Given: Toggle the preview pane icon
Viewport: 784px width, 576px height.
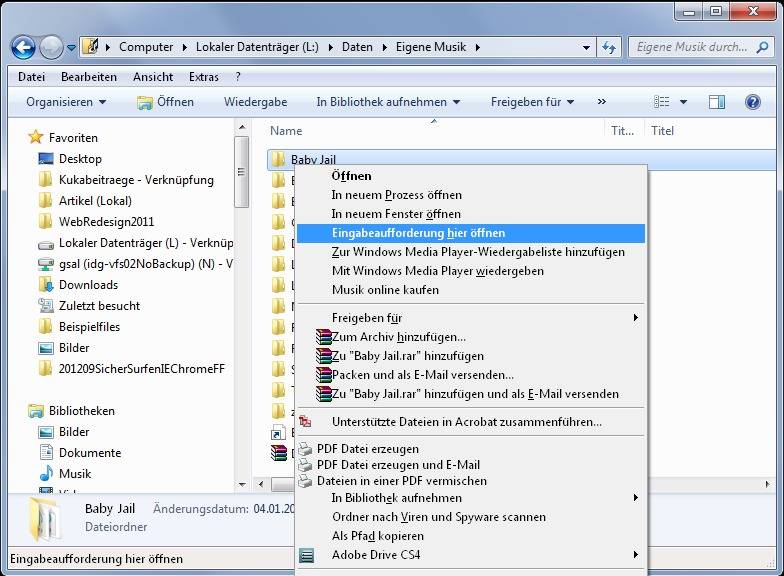Looking at the screenshot, I should coord(716,102).
